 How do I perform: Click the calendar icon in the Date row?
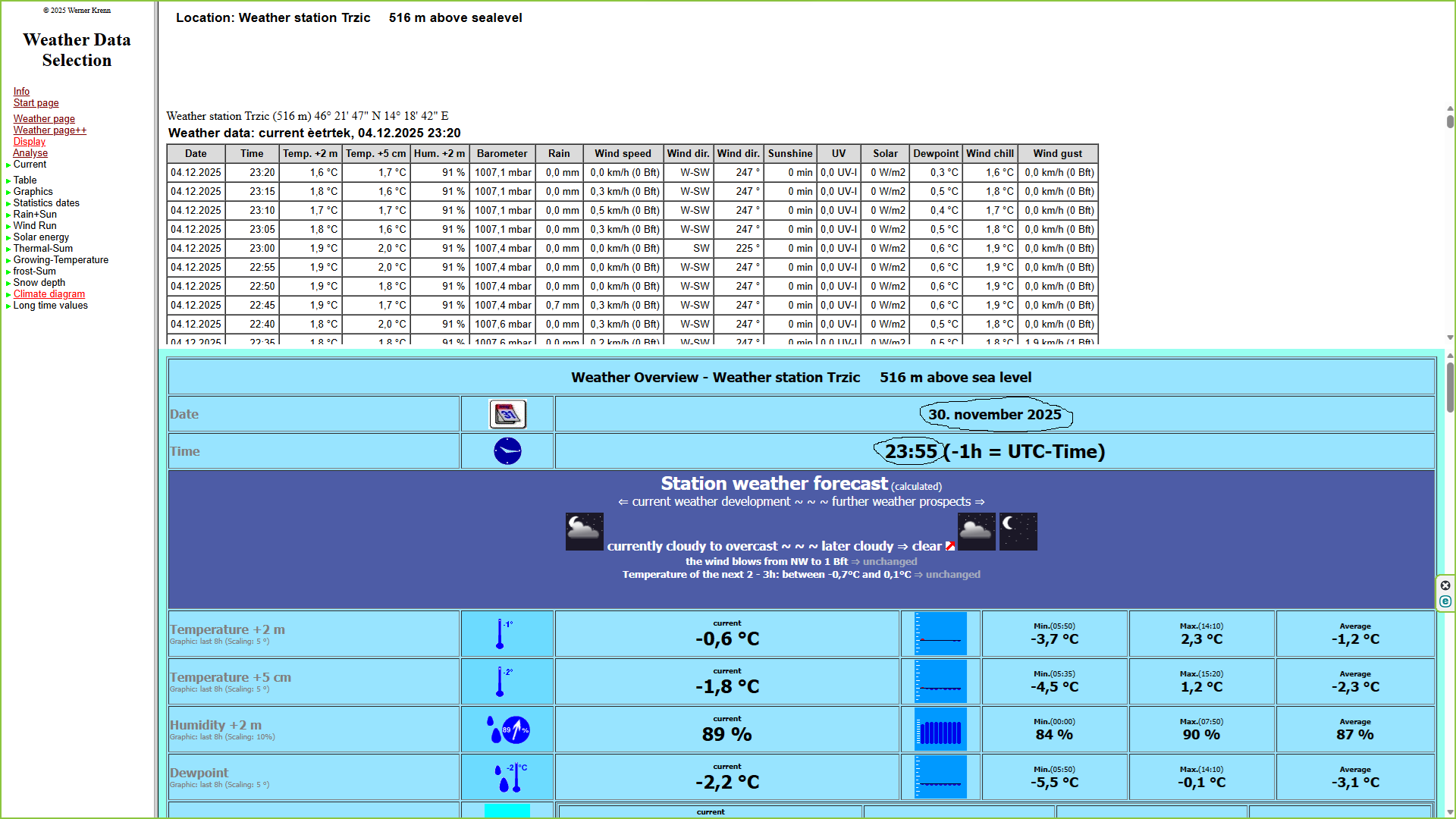click(x=507, y=414)
